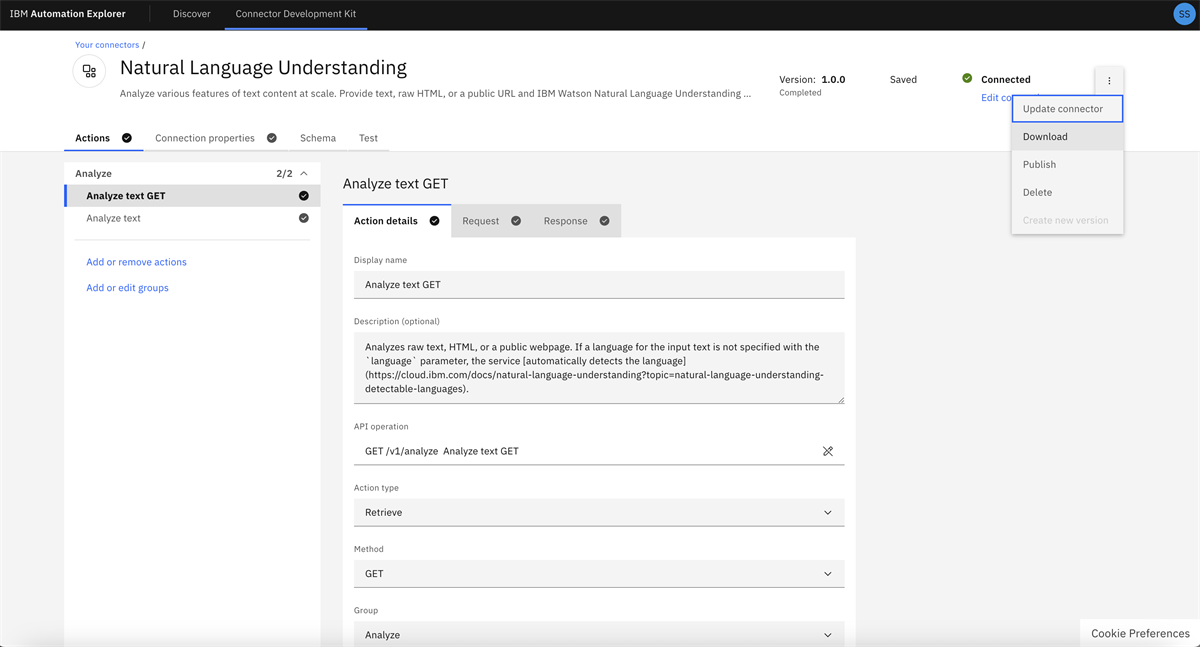Image resolution: width=1200 pixels, height=647 pixels.
Task: Open Connector Development Kit navigation tab
Action: pyautogui.click(x=296, y=14)
